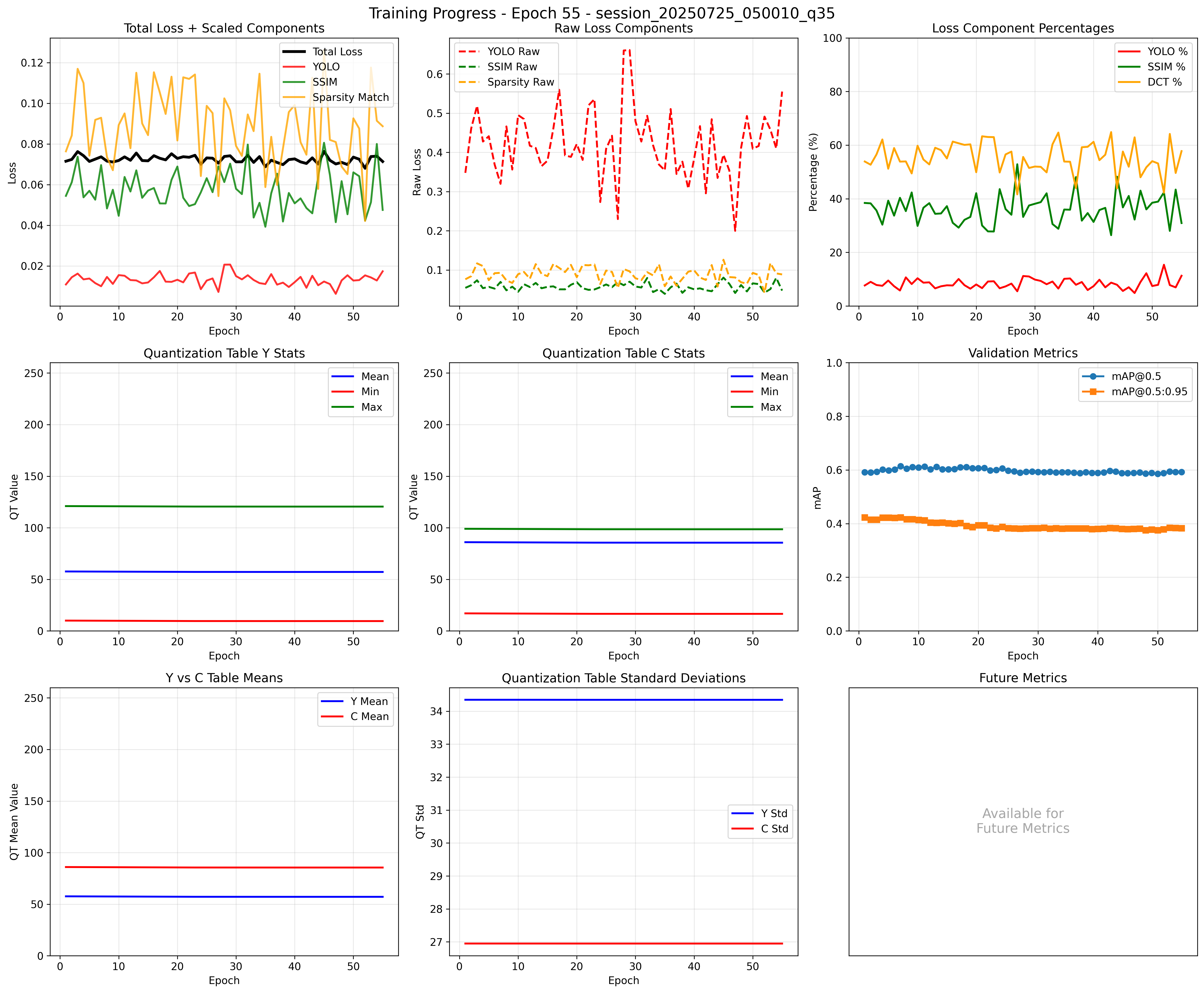
Task: Click the Loss Component Percentages title
Action: point(1022,28)
